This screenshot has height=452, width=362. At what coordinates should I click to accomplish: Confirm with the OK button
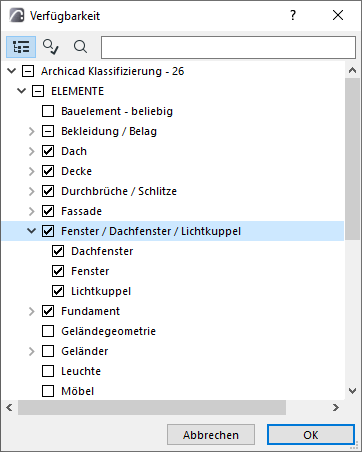[x=311, y=435]
